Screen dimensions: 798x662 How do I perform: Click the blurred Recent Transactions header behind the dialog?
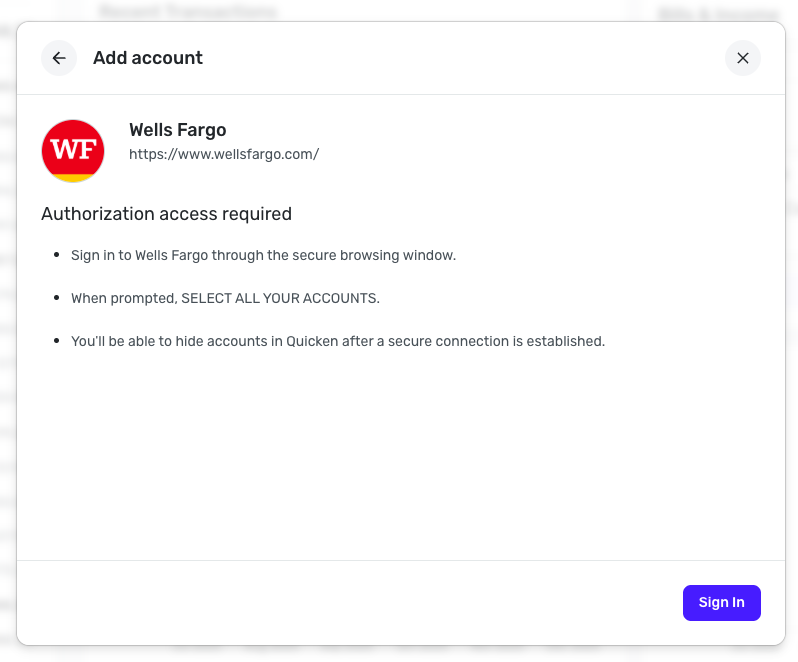(x=187, y=11)
